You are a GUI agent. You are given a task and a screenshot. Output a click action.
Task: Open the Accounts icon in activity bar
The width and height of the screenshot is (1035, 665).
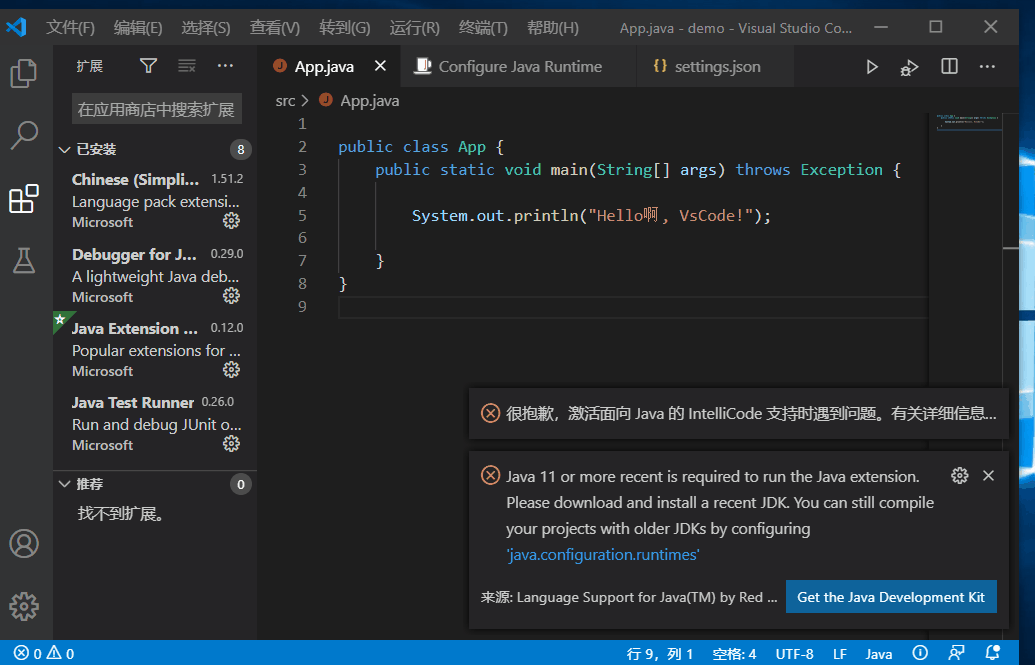pos(24,543)
